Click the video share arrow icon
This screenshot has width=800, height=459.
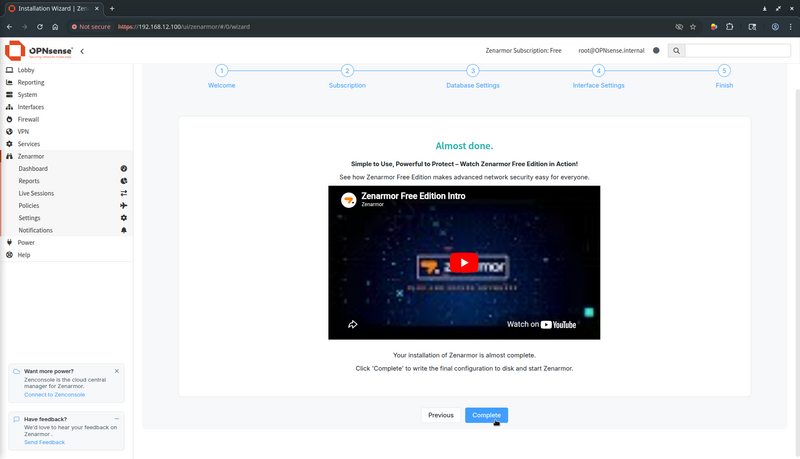(353, 324)
